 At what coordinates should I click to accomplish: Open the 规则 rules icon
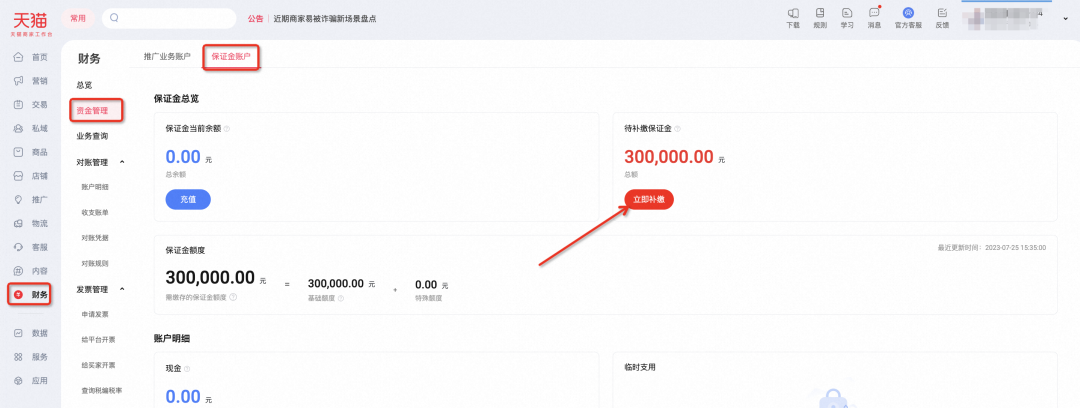[x=820, y=17]
